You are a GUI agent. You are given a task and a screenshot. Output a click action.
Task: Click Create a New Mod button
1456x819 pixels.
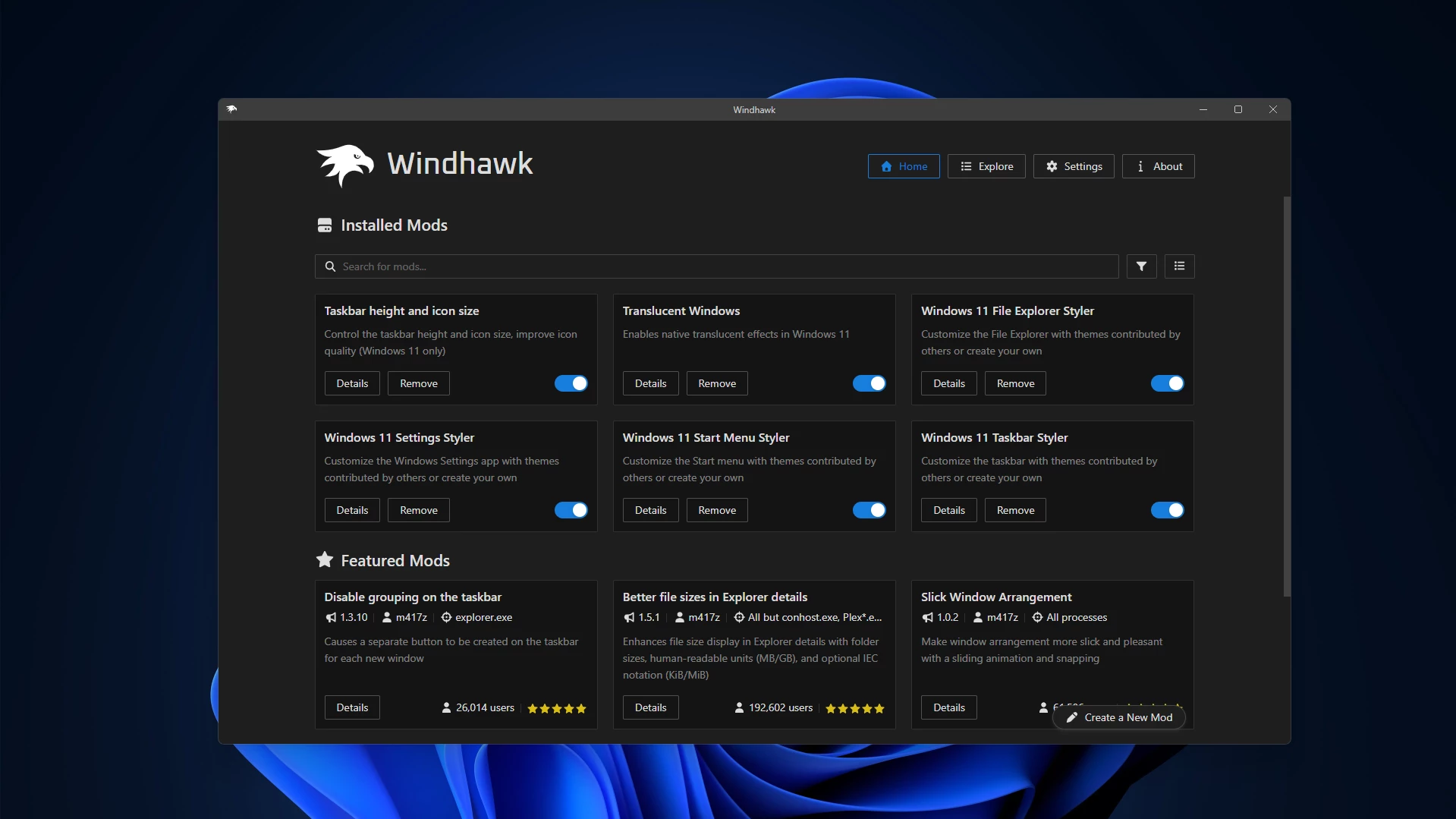point(1119,717)
